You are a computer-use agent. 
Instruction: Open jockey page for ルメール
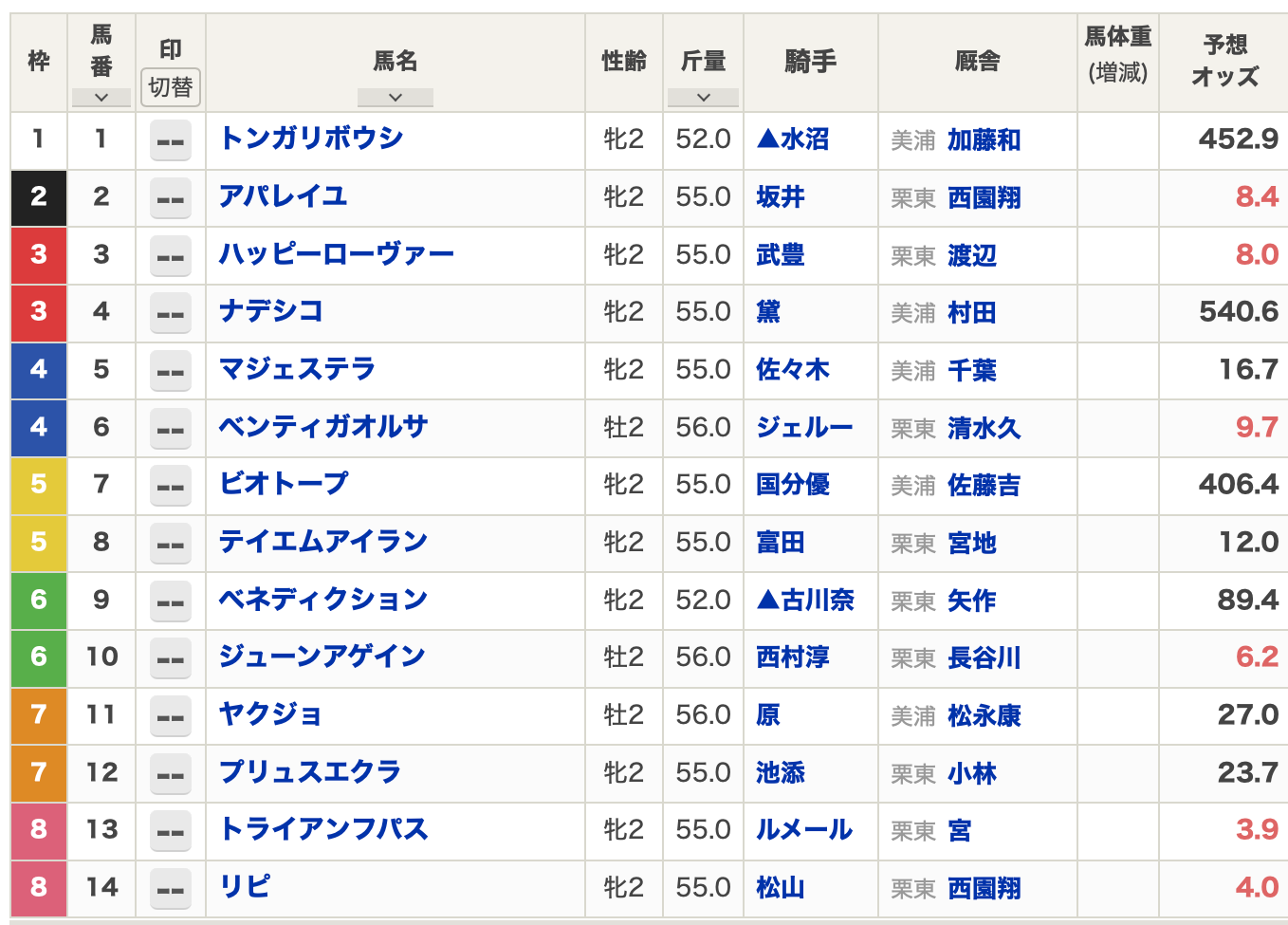803,829
